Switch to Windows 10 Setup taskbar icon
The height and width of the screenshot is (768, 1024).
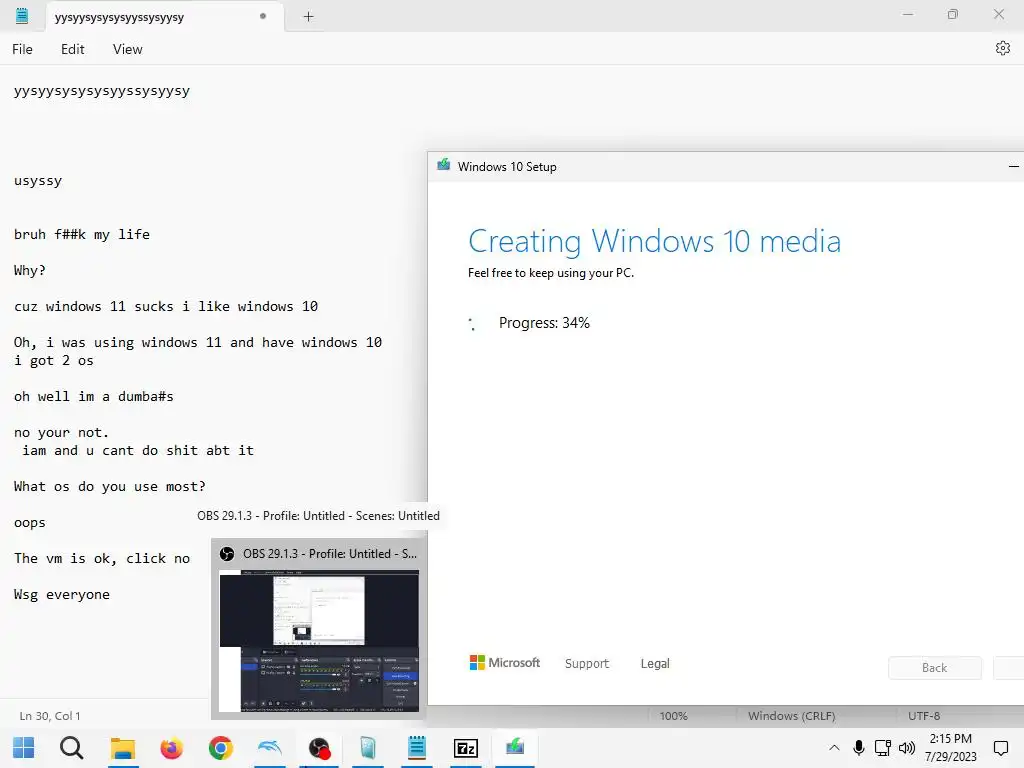click(x=515, y=746)
